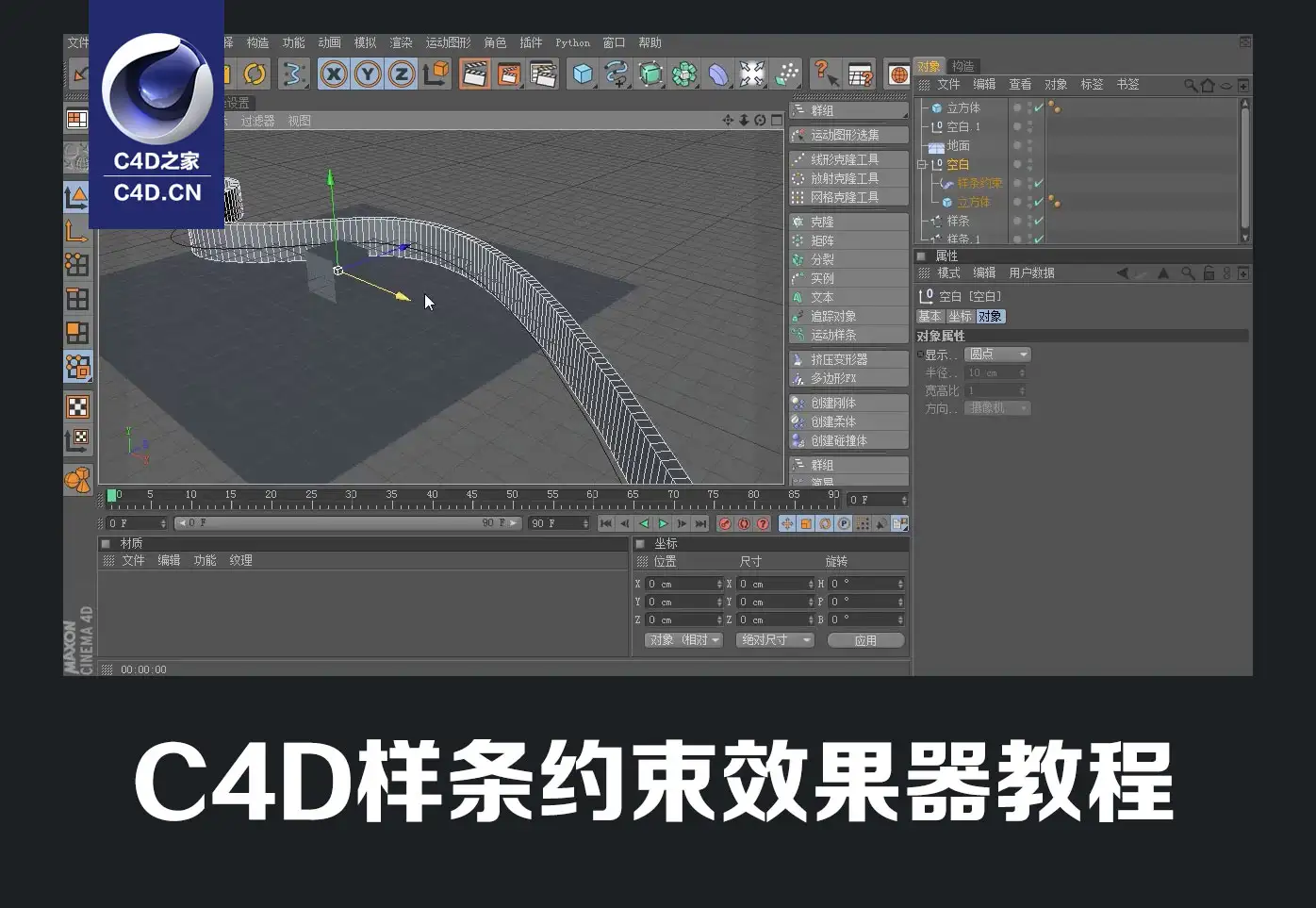Click the home icon in object manager

pyautogui.click(x=1208, y=85)
